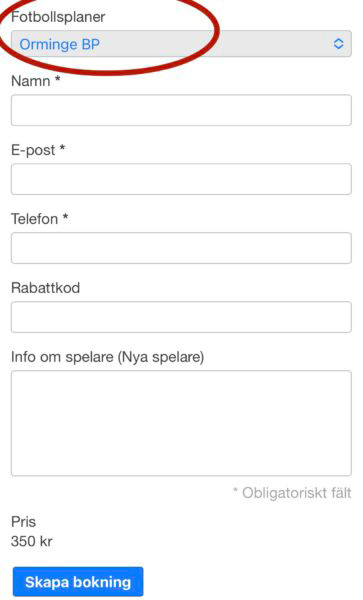Activate the Rabattkod input field
The image size is (363, 600).
181,317
